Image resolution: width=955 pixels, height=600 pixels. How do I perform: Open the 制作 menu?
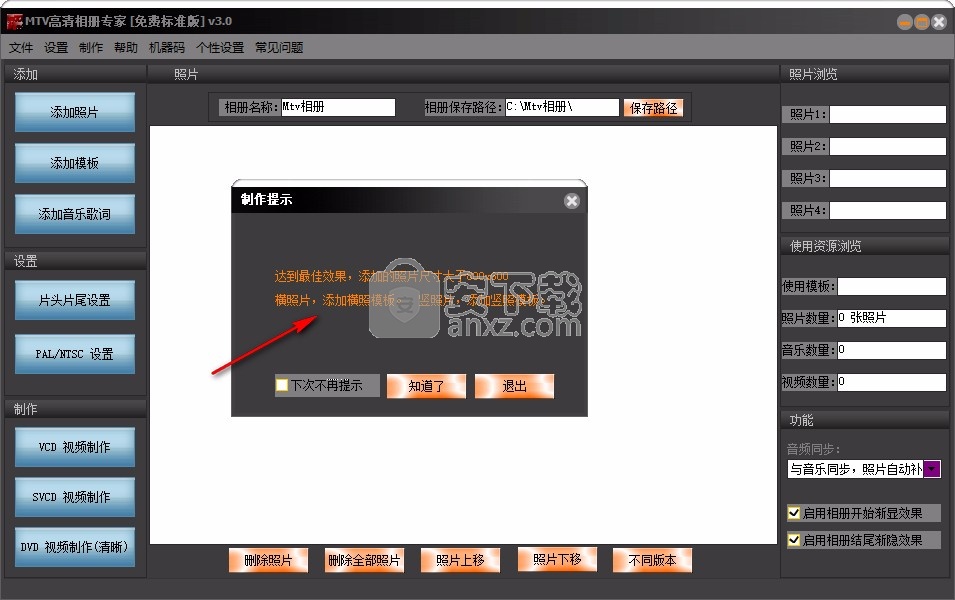point(91,48)
